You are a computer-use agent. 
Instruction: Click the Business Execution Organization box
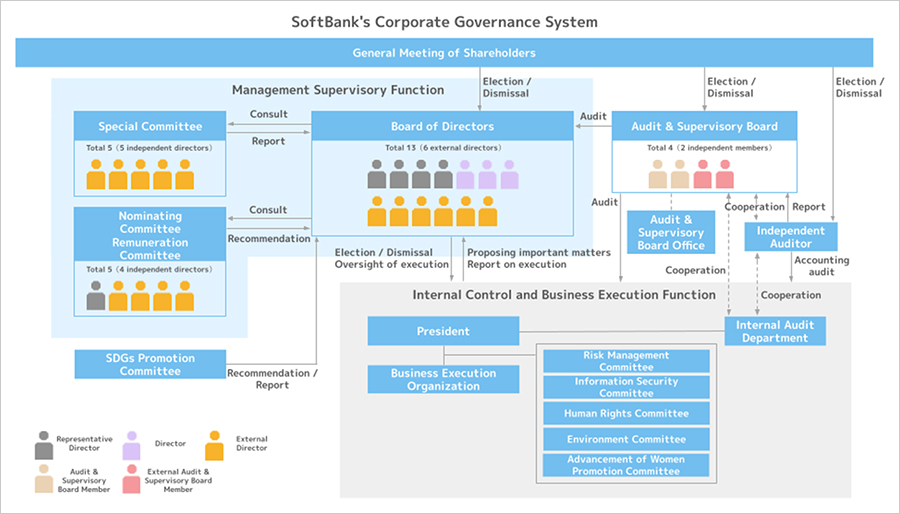coord(443,379)
